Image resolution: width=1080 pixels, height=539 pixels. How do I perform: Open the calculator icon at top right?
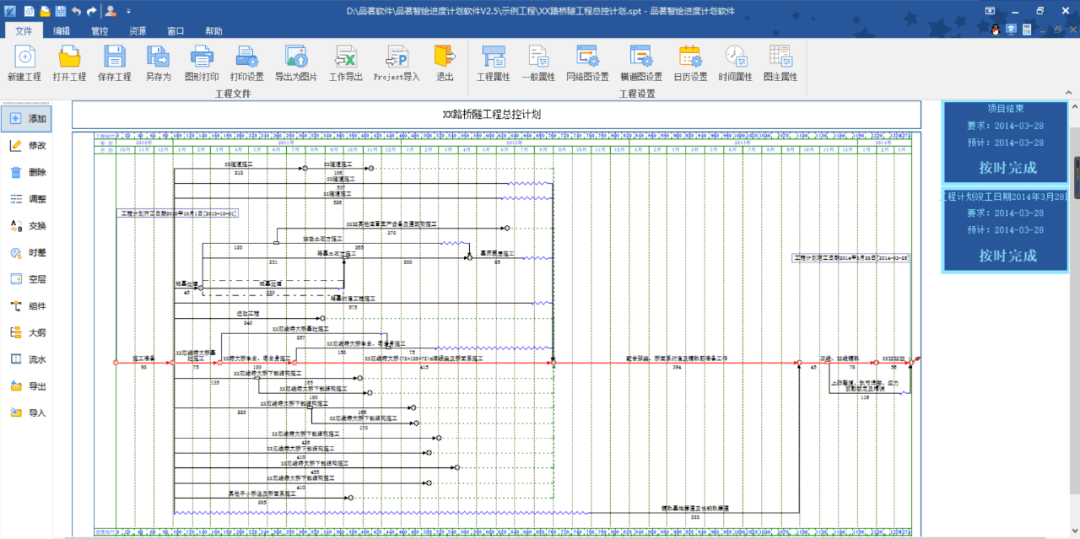click(1027, 30)
